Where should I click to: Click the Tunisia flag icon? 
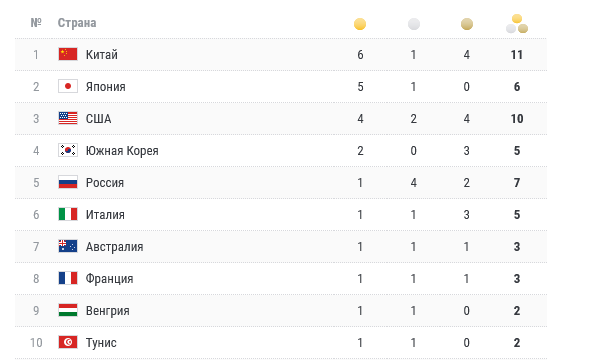point(68,343)
